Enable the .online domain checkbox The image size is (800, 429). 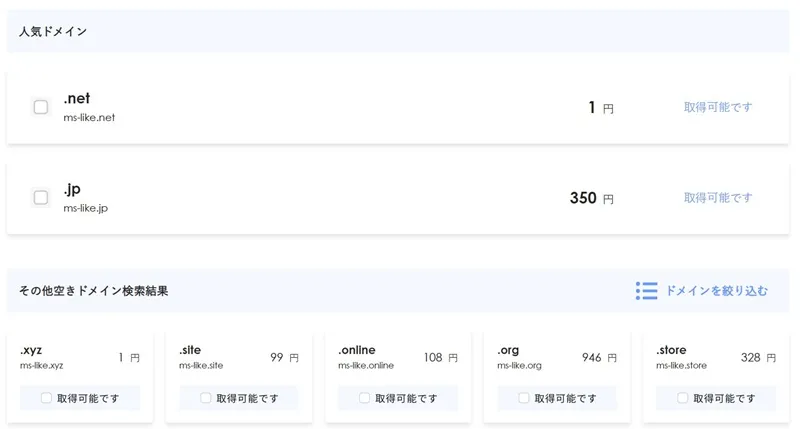point(364,398)
